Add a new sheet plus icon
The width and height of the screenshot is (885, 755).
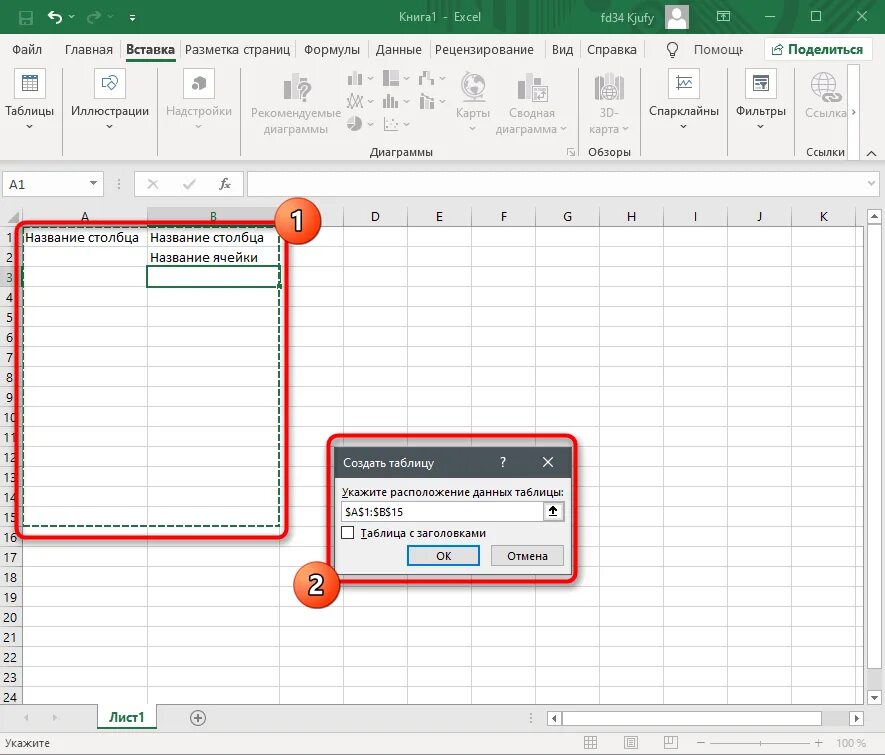(198, 718)
